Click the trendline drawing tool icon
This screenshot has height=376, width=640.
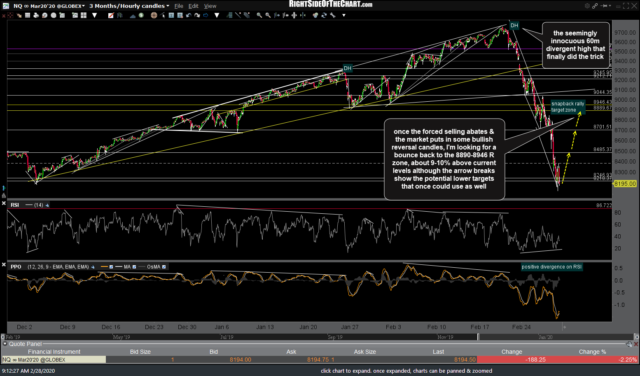(x=238, y=15)
